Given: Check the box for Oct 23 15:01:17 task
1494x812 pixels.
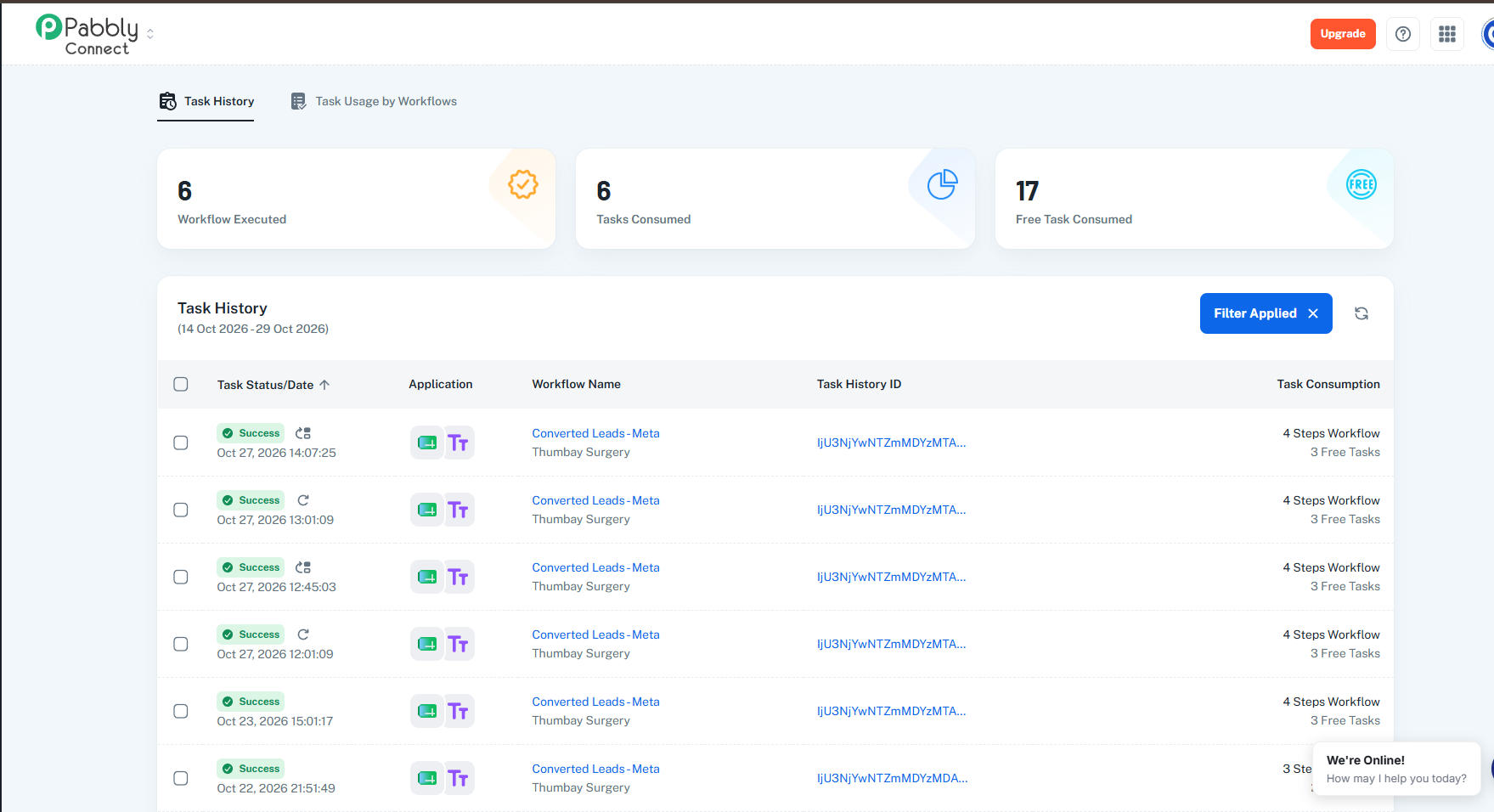Looking at the screenshot, I should click(x=181, y=711).
